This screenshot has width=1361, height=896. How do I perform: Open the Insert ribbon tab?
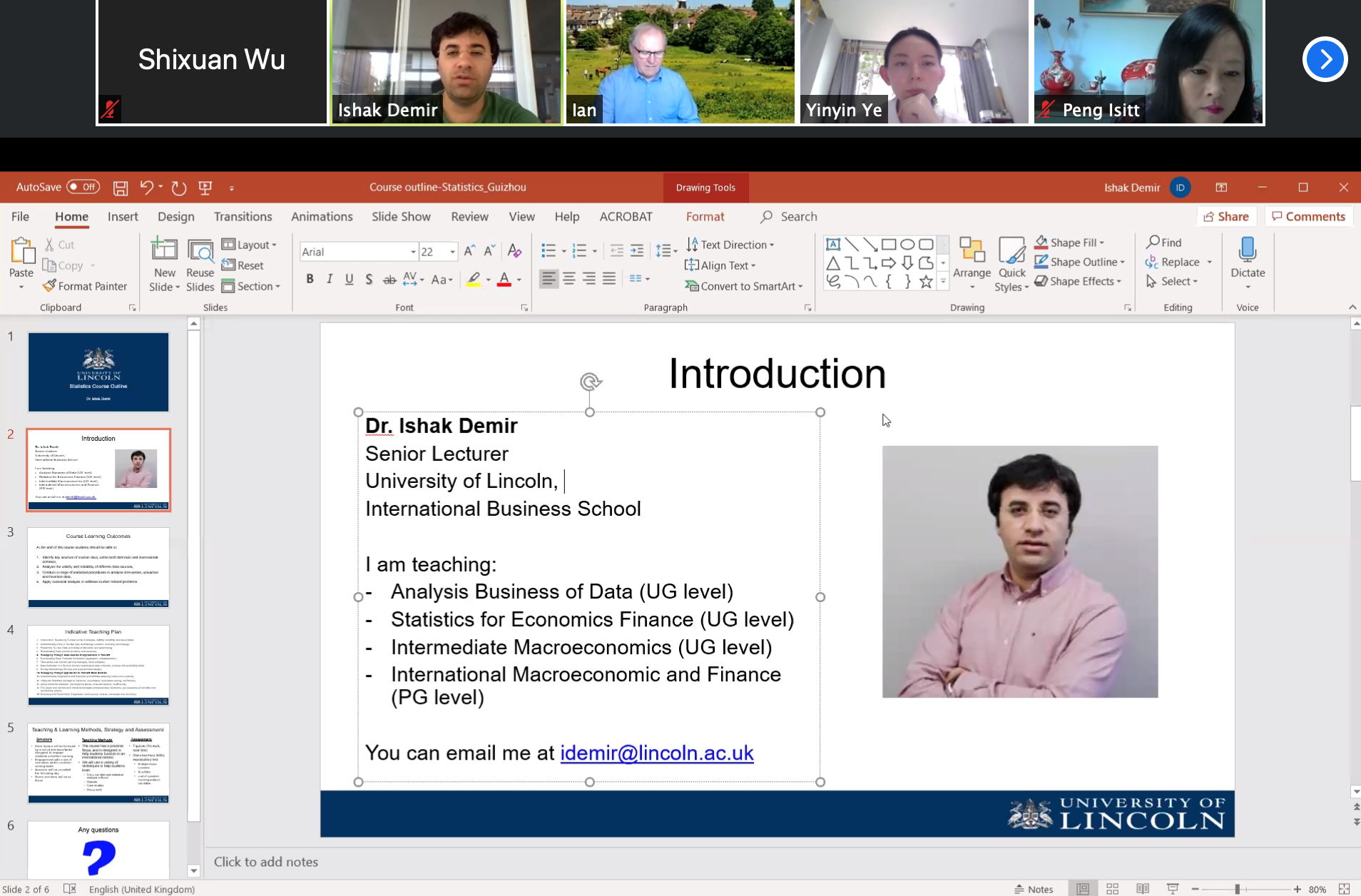click(123, 216)
